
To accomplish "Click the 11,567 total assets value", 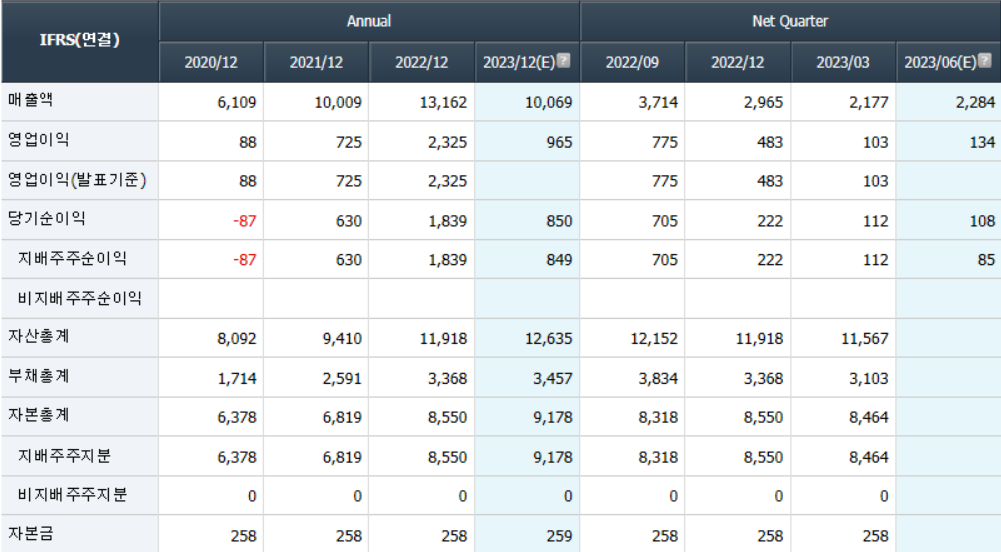I will pos(864,338).
